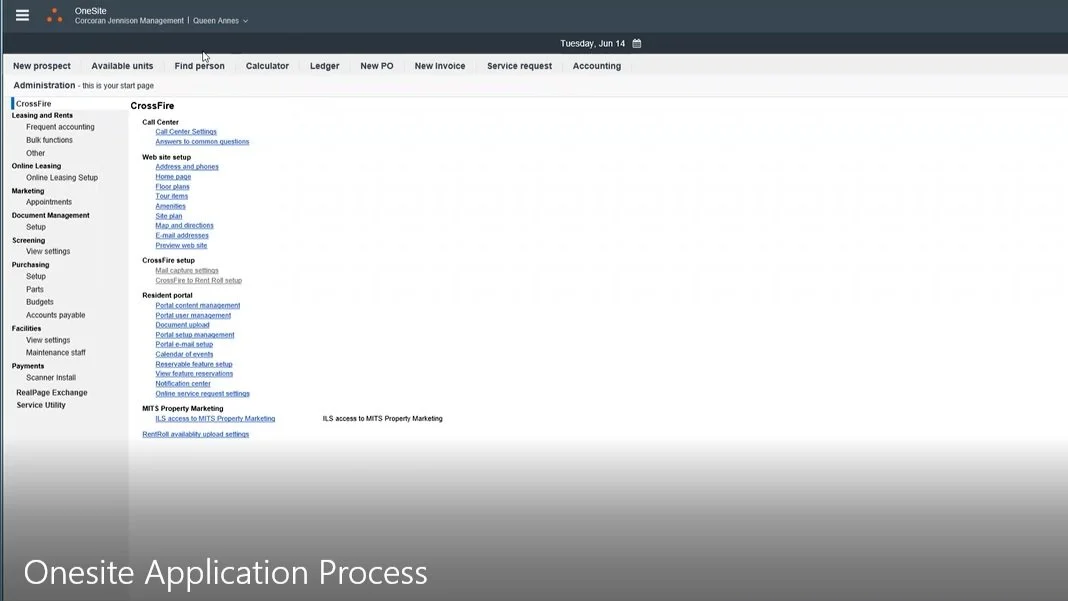Image resolution: width=1068 pixels, height=601 pixels.
Task: Open the Portal content management link
Action: [x=198, y=306]
